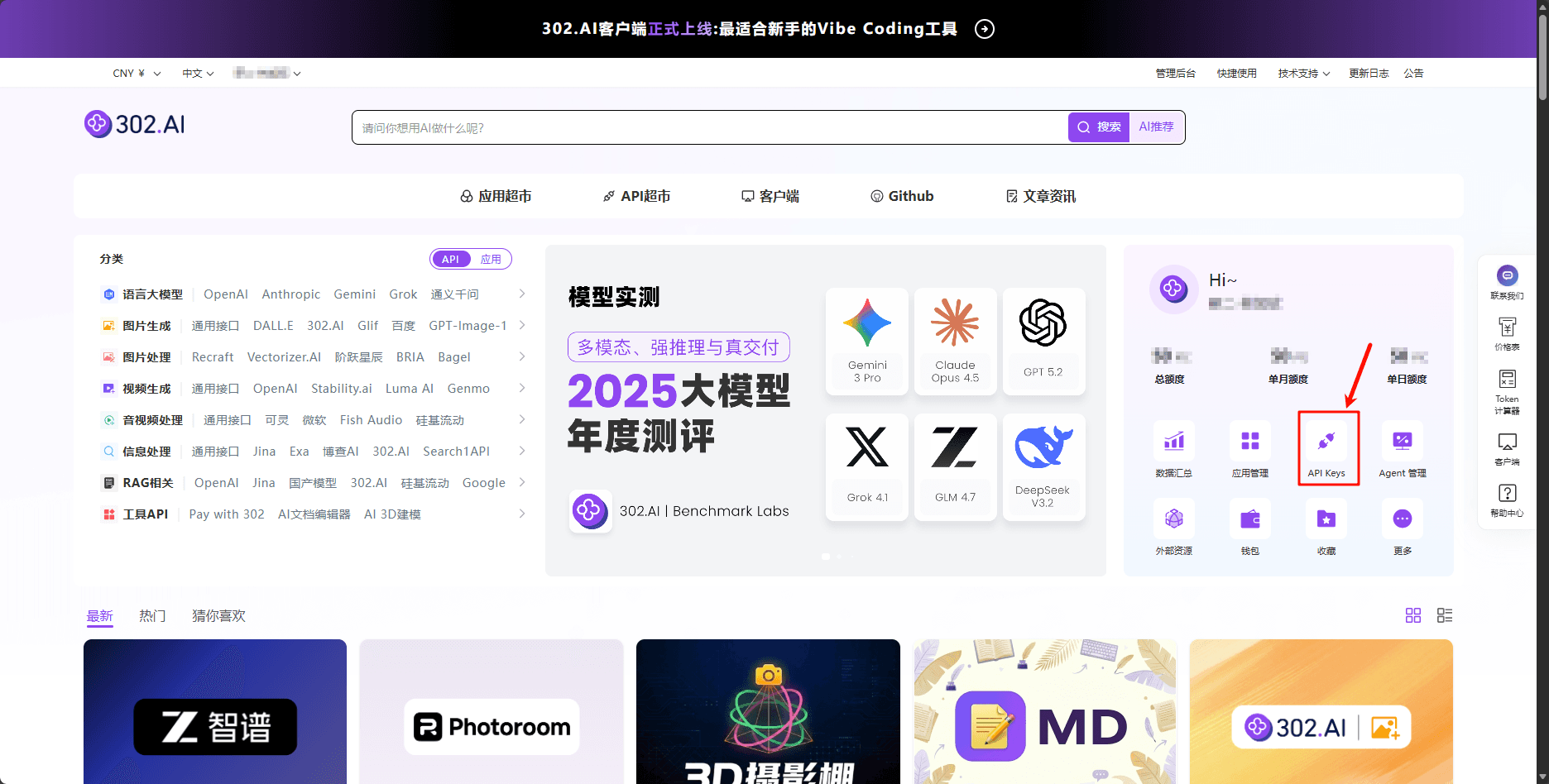Open the API超市 nav item
Viewport: 1549px width, 784px height.
pyautogui.click(x=636, y=196)
